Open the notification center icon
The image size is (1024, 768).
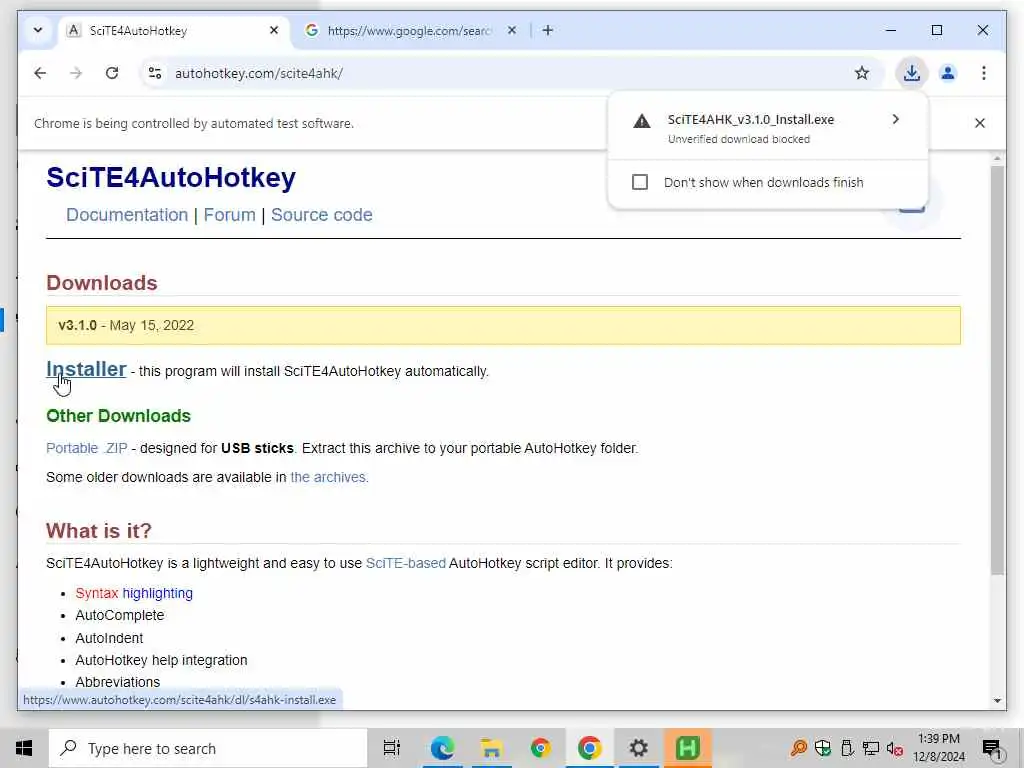pos(991,748)
